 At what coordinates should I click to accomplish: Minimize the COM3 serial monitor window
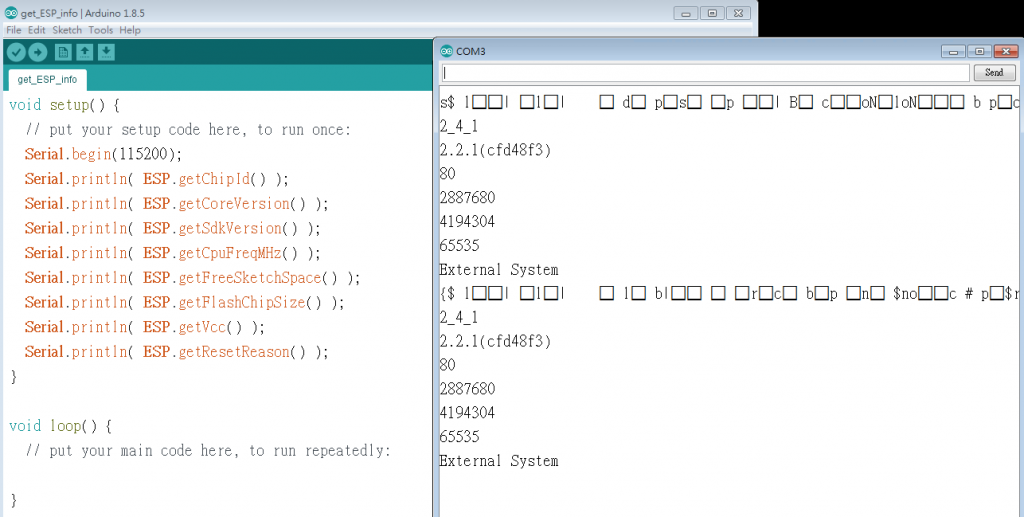[x=953, y=52]
